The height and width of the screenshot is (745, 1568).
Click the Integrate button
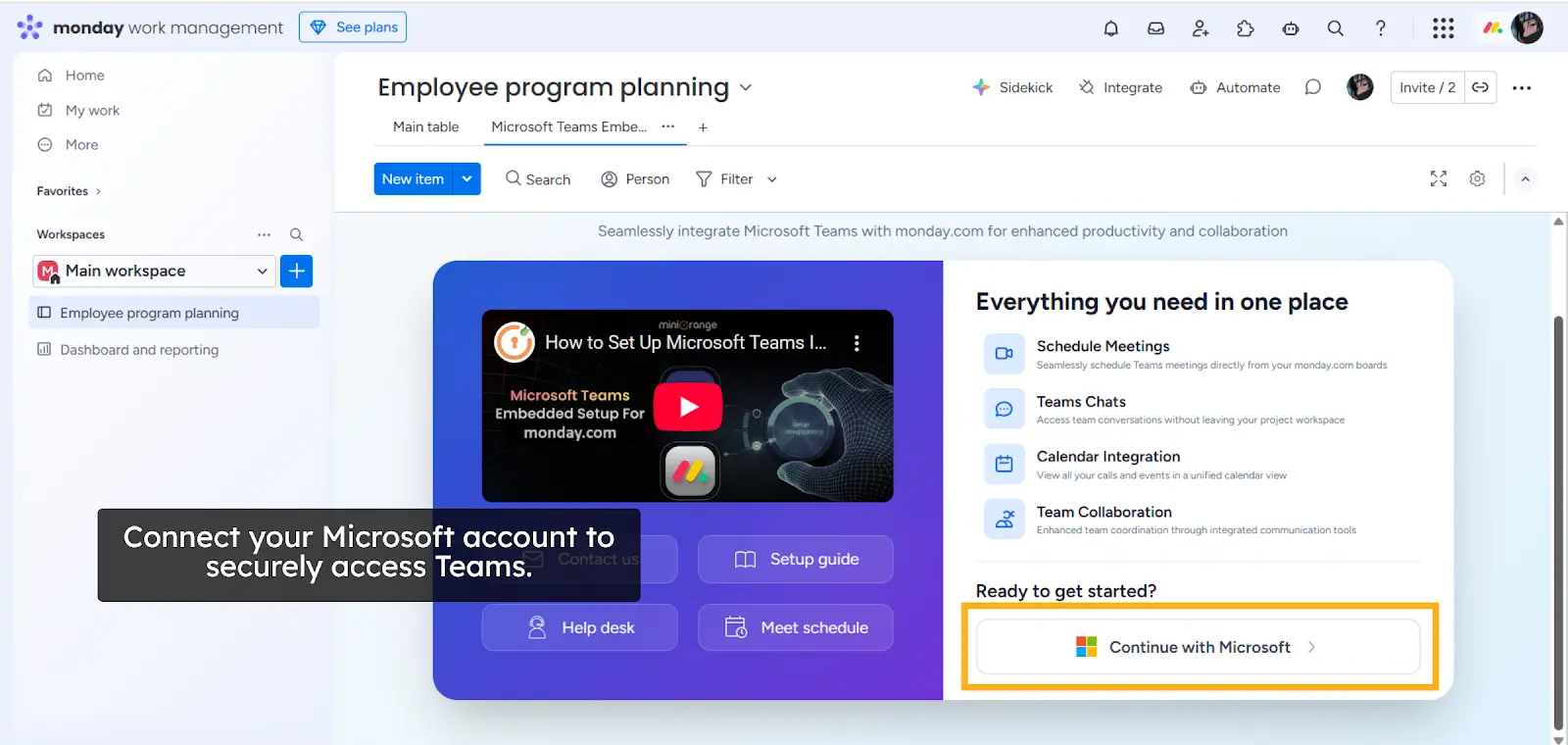1120,87
